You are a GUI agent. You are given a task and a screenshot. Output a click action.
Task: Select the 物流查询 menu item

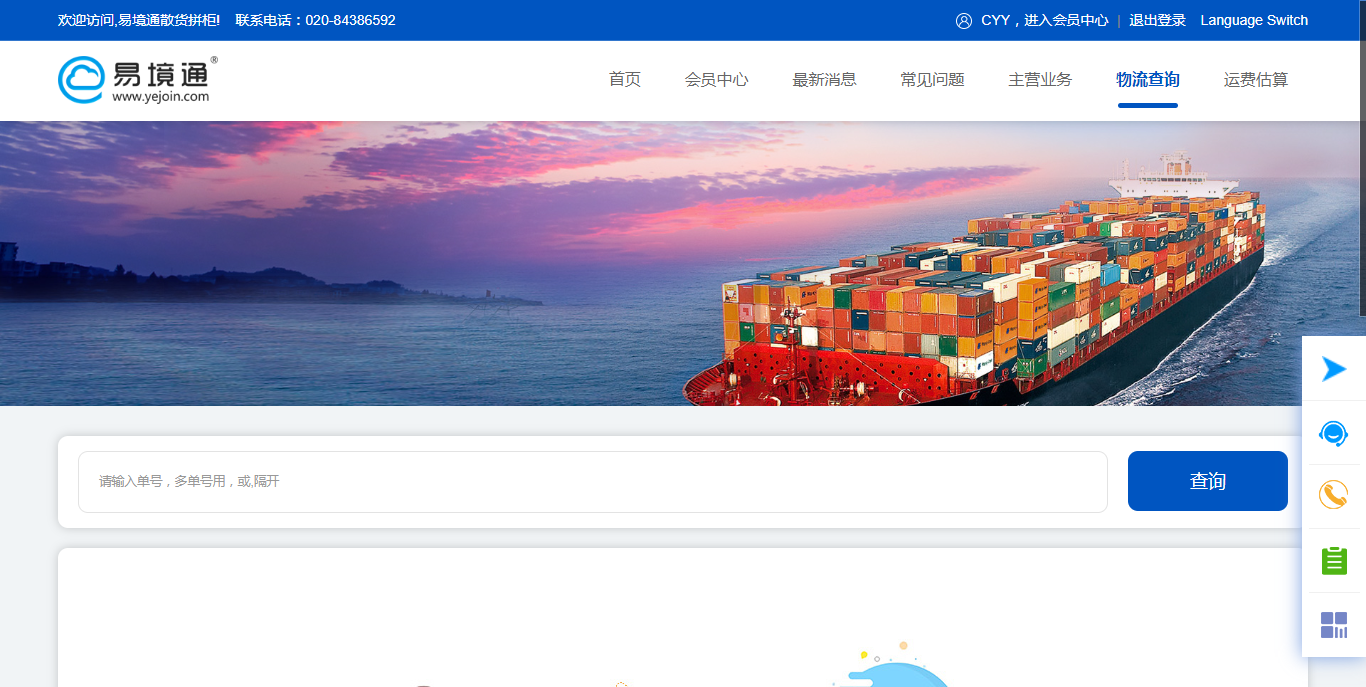(1148, 80)
